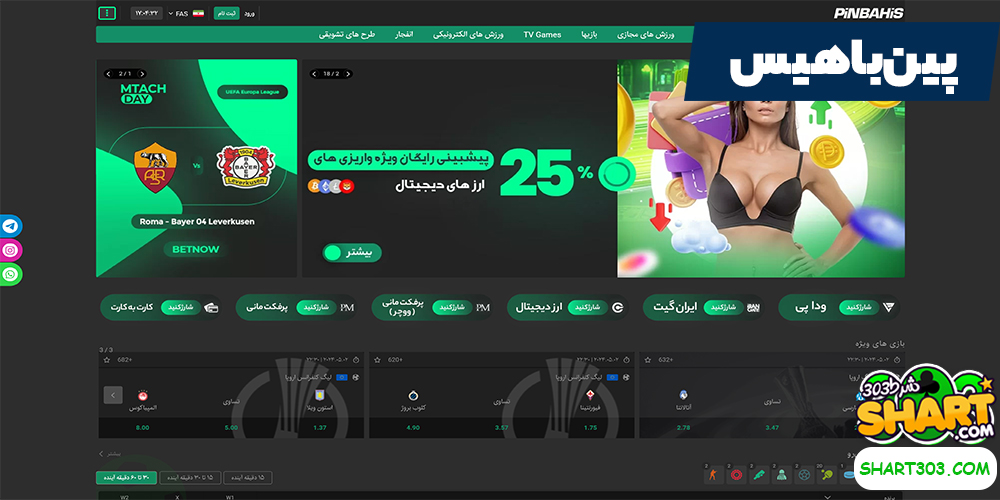Click the Iran flag icon
1000x500 pixels.
(198, 13)
